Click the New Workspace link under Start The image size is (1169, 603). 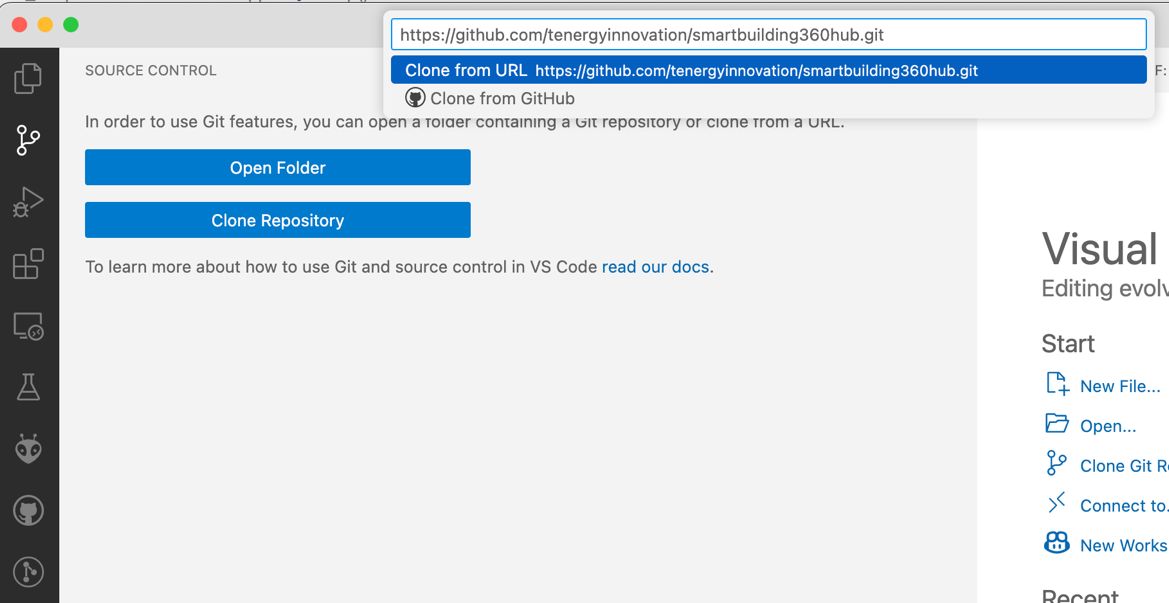click(1124, 546)
